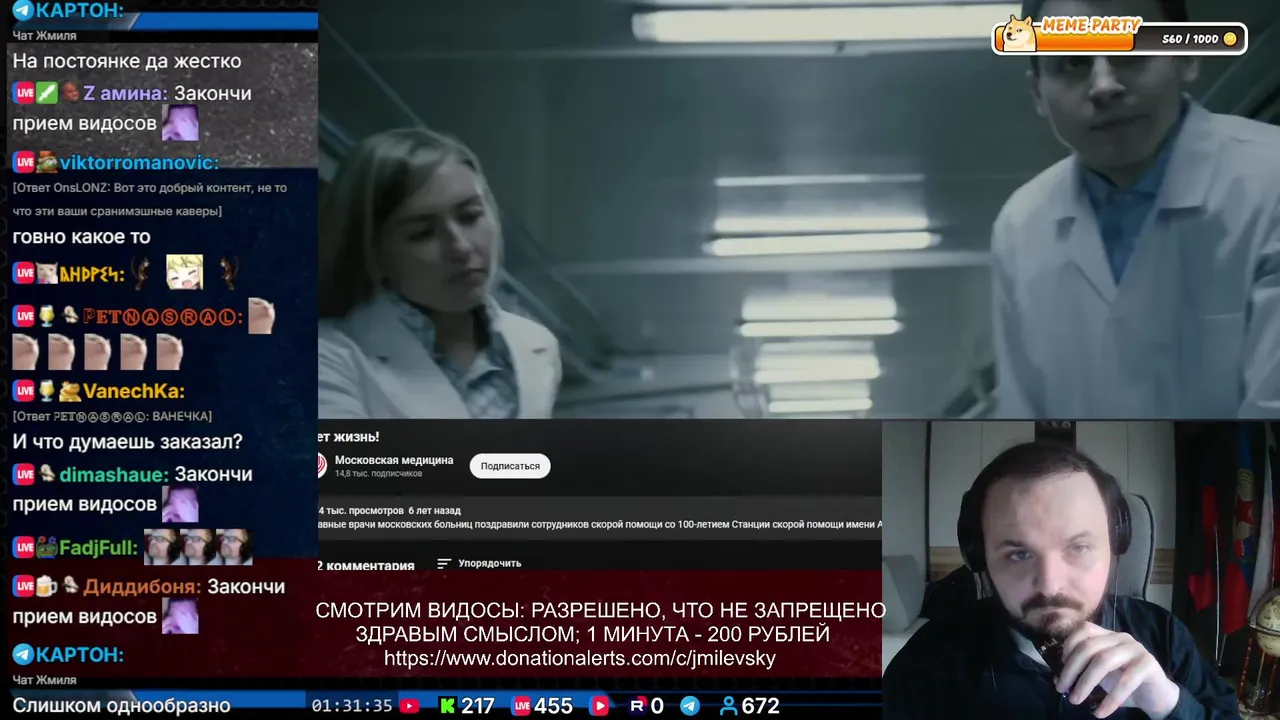Click the 'И что думаешь заказал?' message
Image resolution: width=1280 pixels, height=720 pixels.
(x=128, y=442)
